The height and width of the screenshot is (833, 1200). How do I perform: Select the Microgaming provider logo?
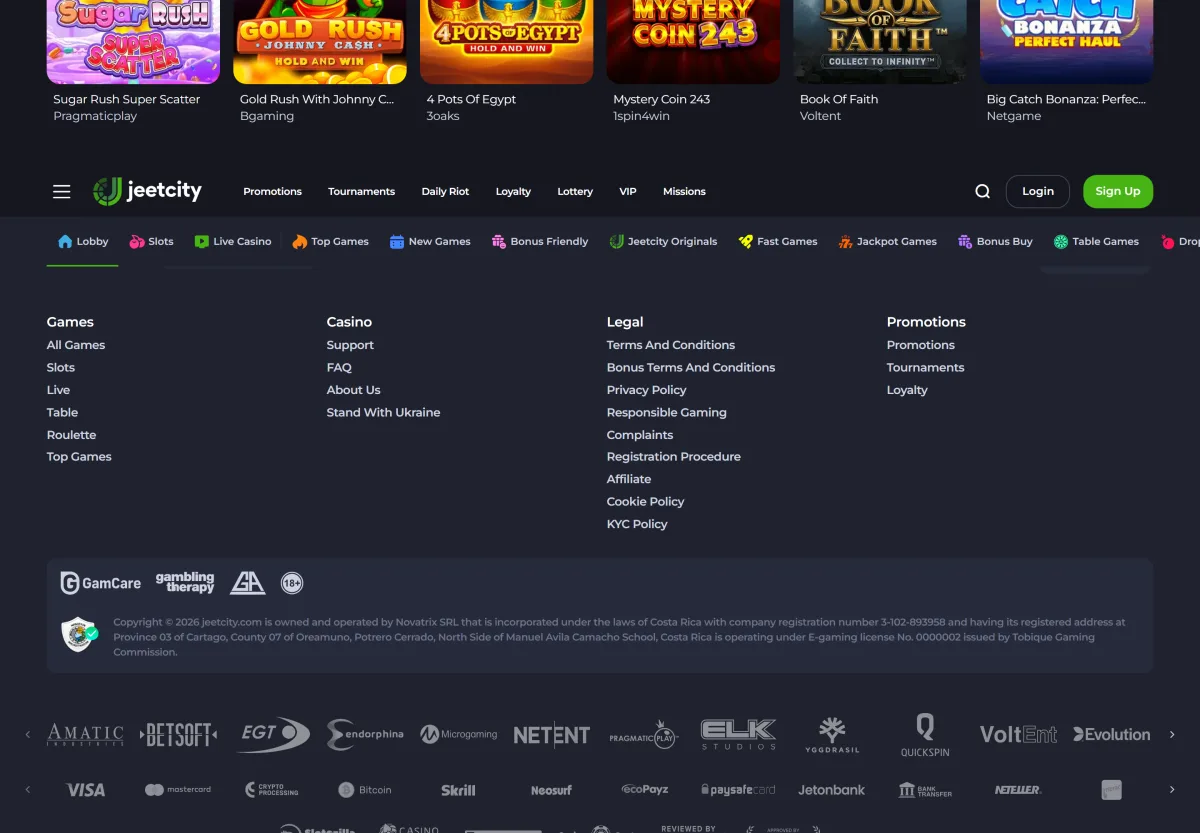(459, 735)
